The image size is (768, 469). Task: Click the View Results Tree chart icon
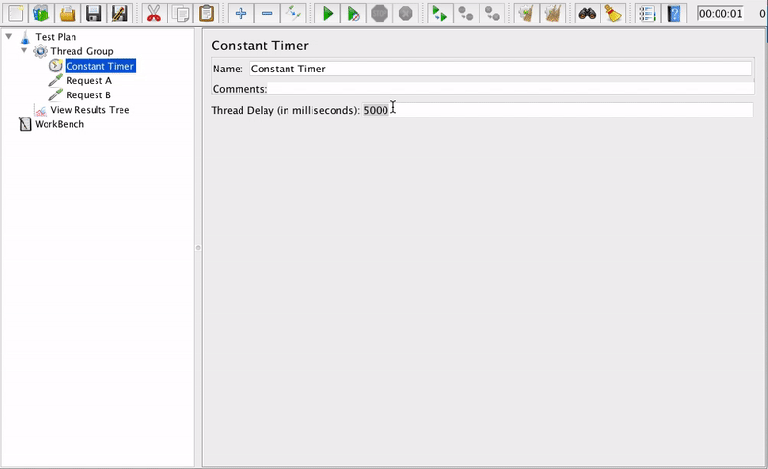click(x=41, y=111)
